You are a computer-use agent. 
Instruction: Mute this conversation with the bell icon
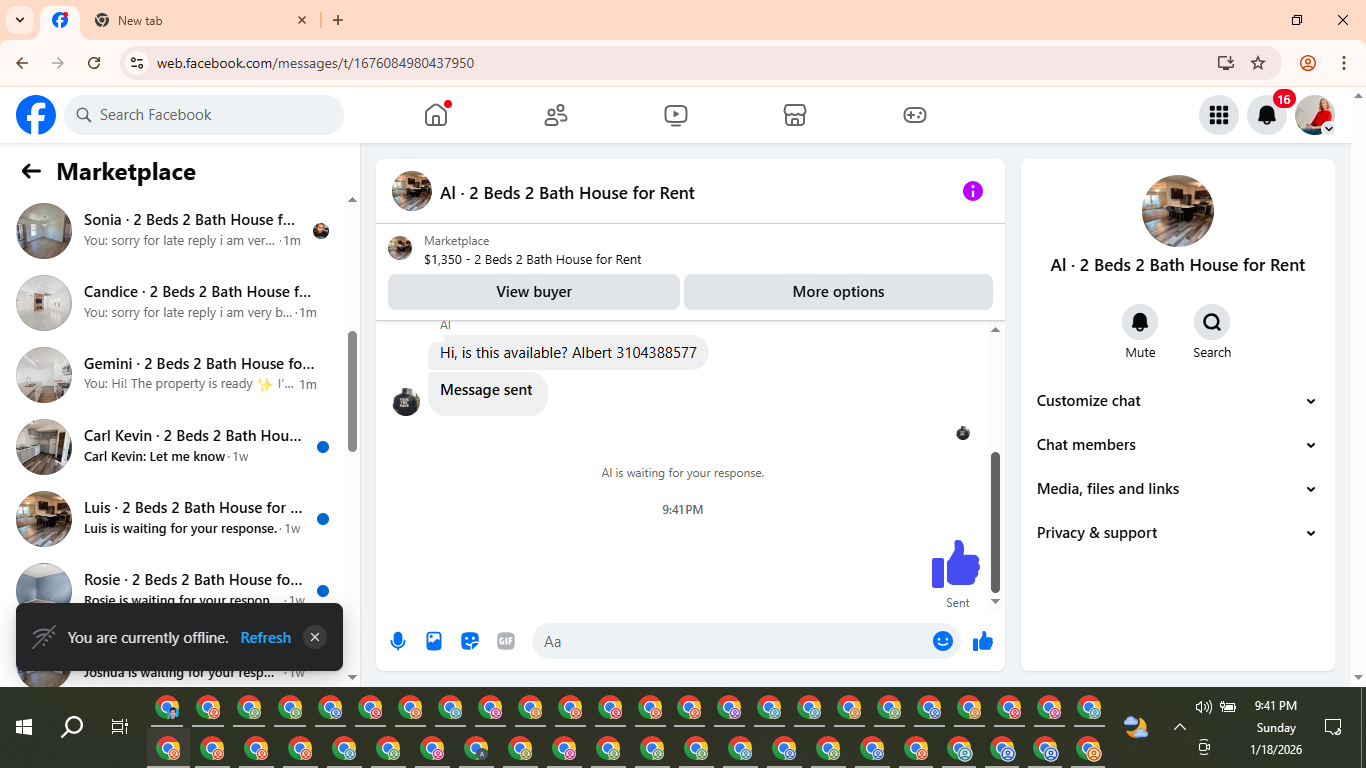tap(1140, 322)
